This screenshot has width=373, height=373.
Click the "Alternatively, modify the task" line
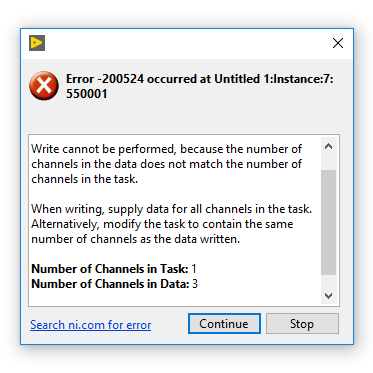[x=162, y=224]
